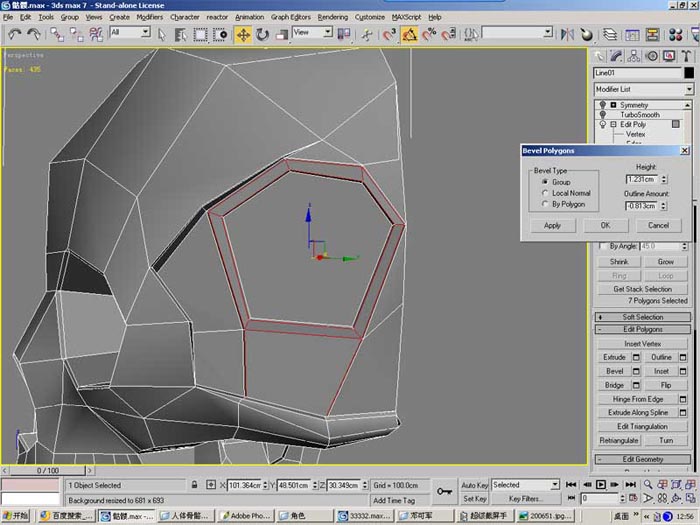This screenshot has height=525, width=700.
Task: Collapse the Edit Polygons rollout
Action: [642, 329]
